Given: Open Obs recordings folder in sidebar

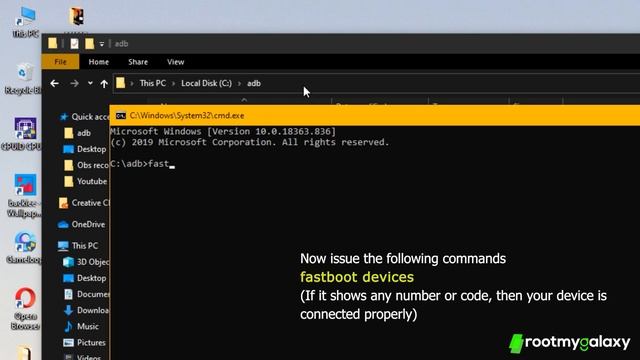Looking at the screenshot, I should click(x=86, y=165).
